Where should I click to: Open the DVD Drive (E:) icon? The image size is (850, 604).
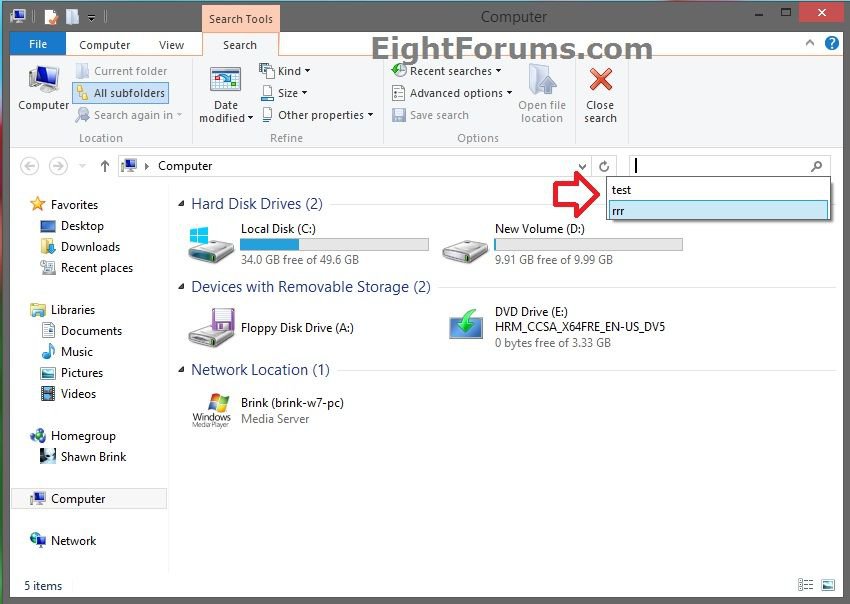[x=465, y=326]
